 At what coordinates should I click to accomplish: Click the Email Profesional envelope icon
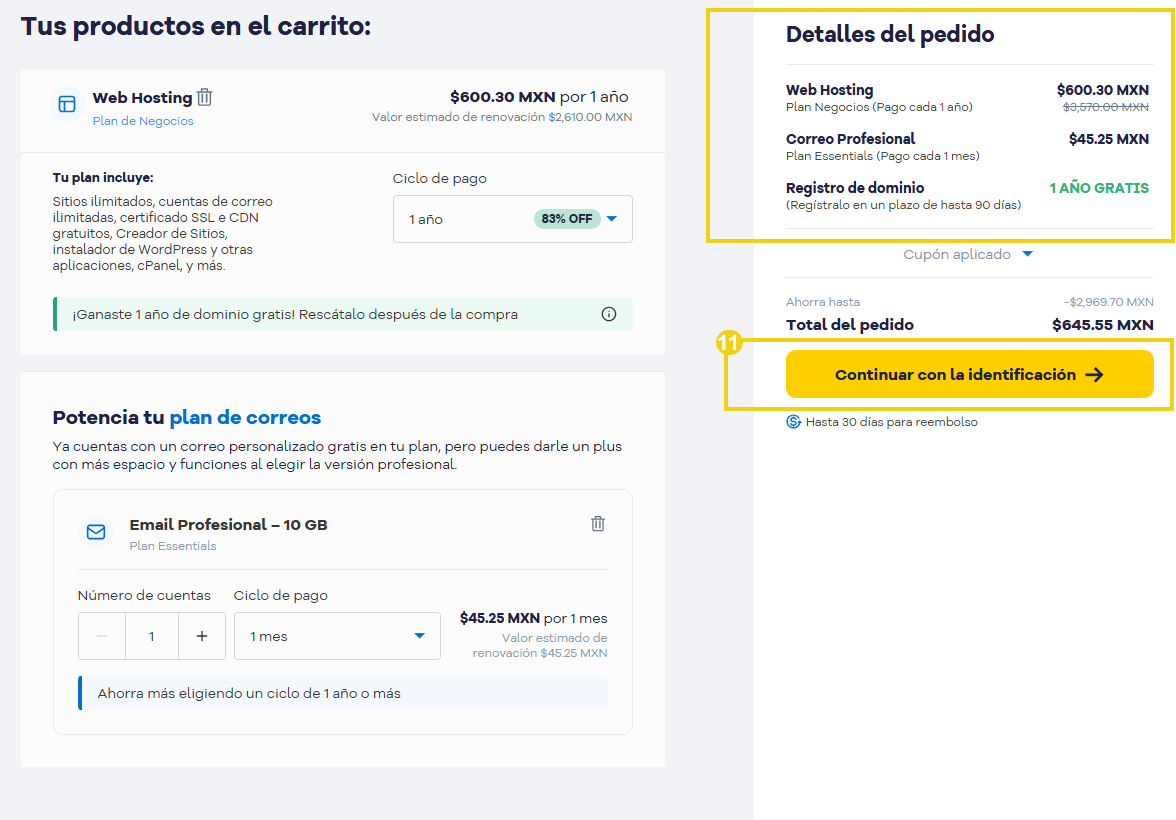[96, 532]
